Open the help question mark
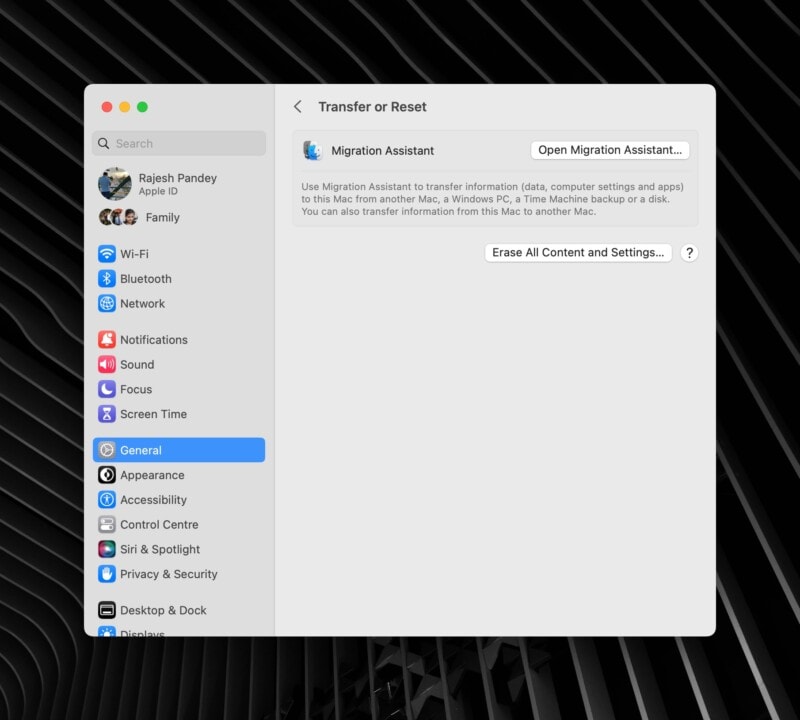The height and width of the screenshot is (720, 800). (689, 253)
